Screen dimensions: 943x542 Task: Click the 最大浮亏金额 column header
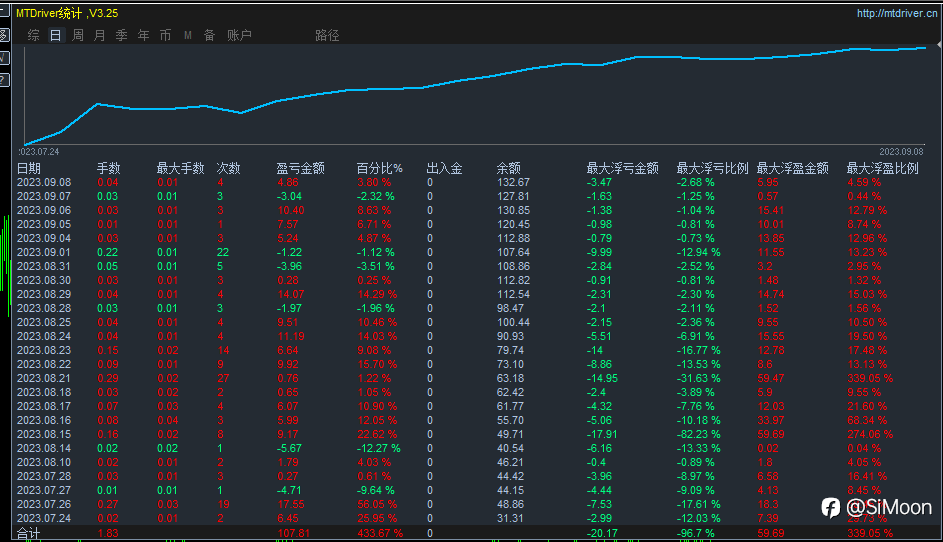click(622, 168)
